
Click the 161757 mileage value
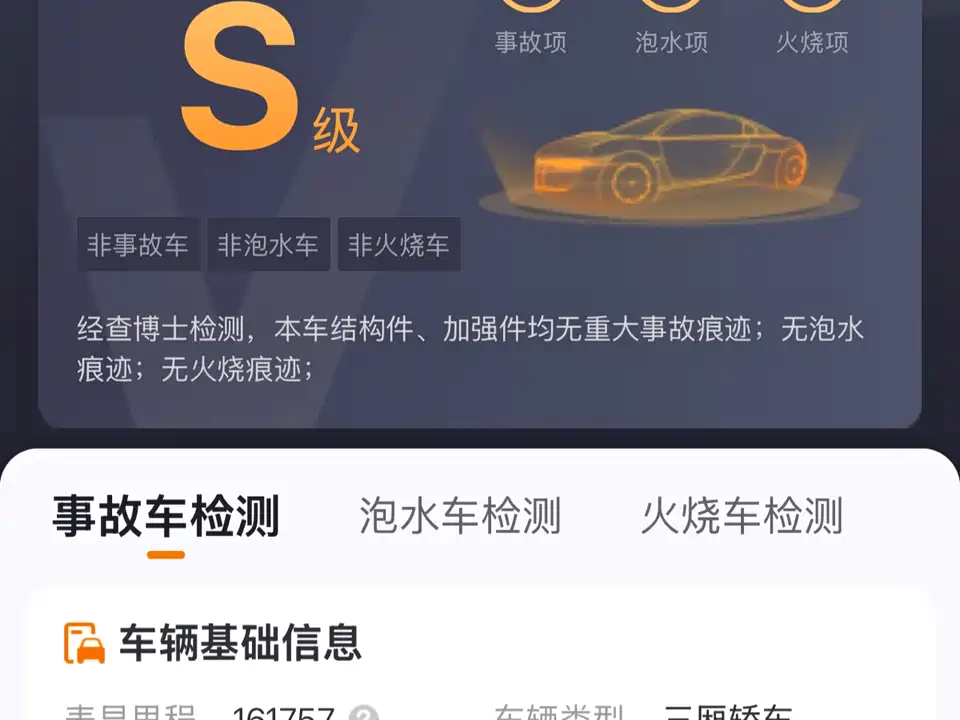click(x=283, y=713)
